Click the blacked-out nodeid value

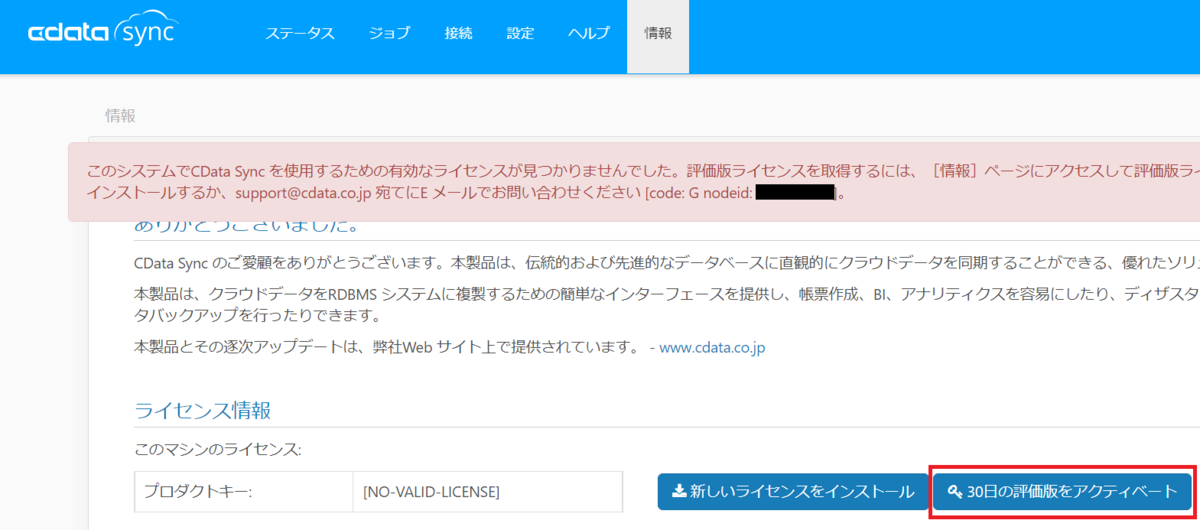point(795,192)
